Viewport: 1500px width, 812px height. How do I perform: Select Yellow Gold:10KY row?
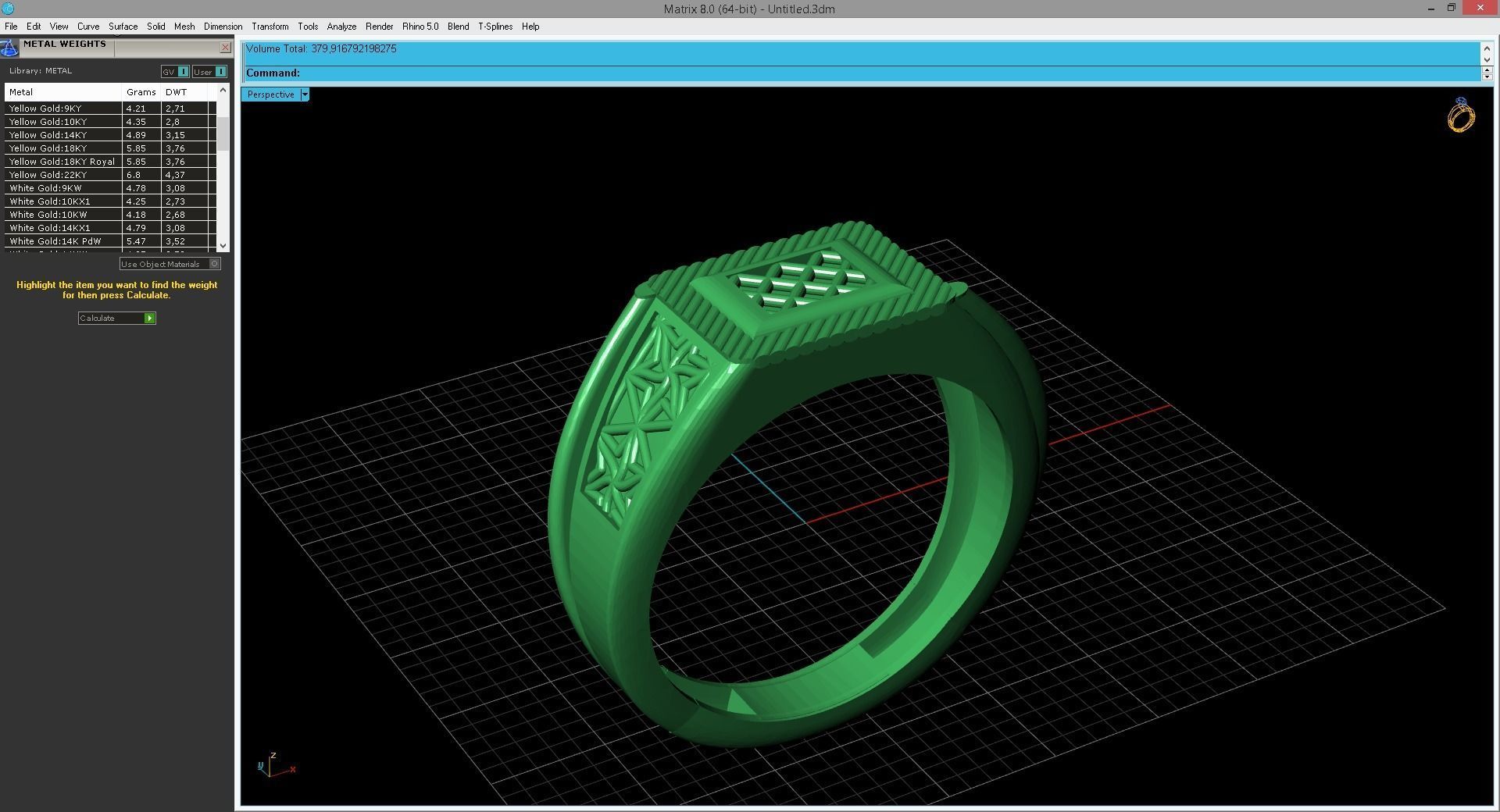[110, 122]
